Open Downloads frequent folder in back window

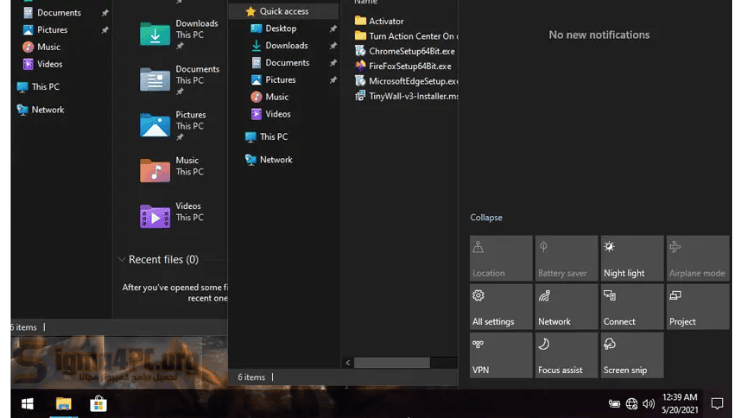tap(179, 34)
